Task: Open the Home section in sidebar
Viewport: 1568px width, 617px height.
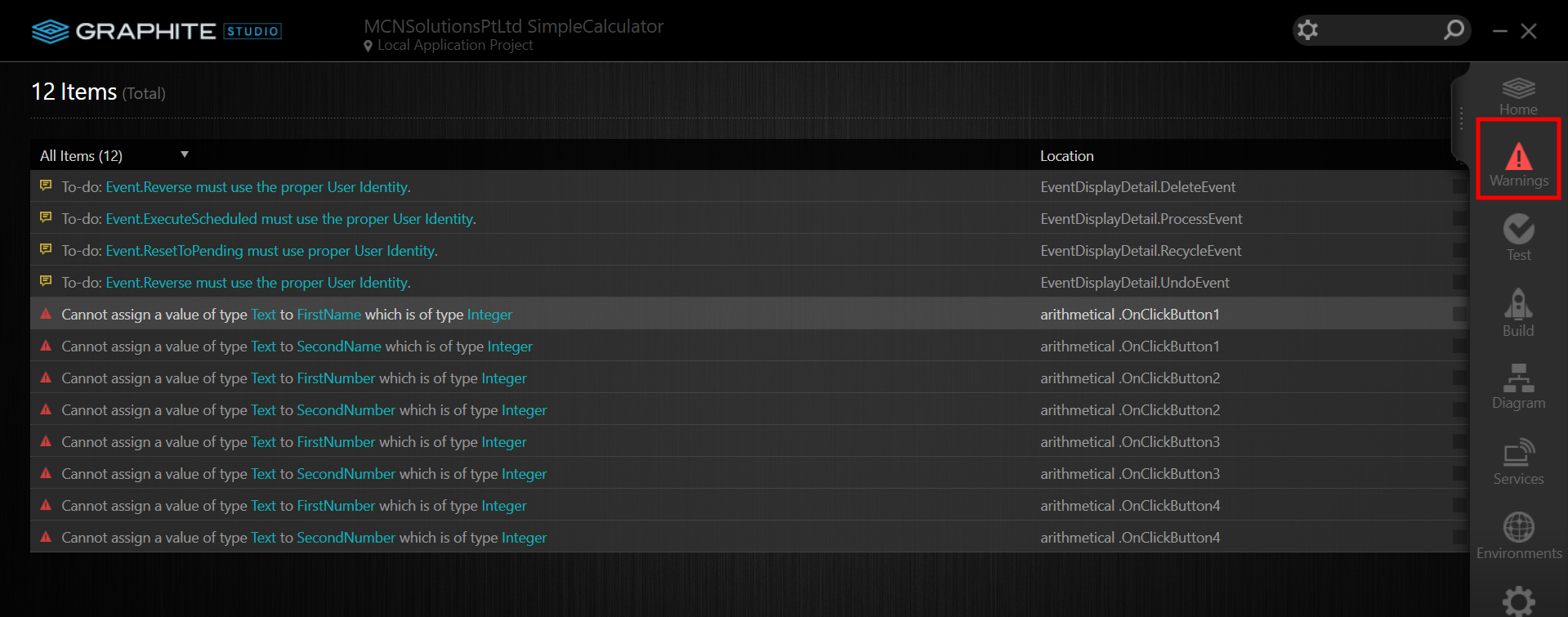Action: coord(1518,96)
